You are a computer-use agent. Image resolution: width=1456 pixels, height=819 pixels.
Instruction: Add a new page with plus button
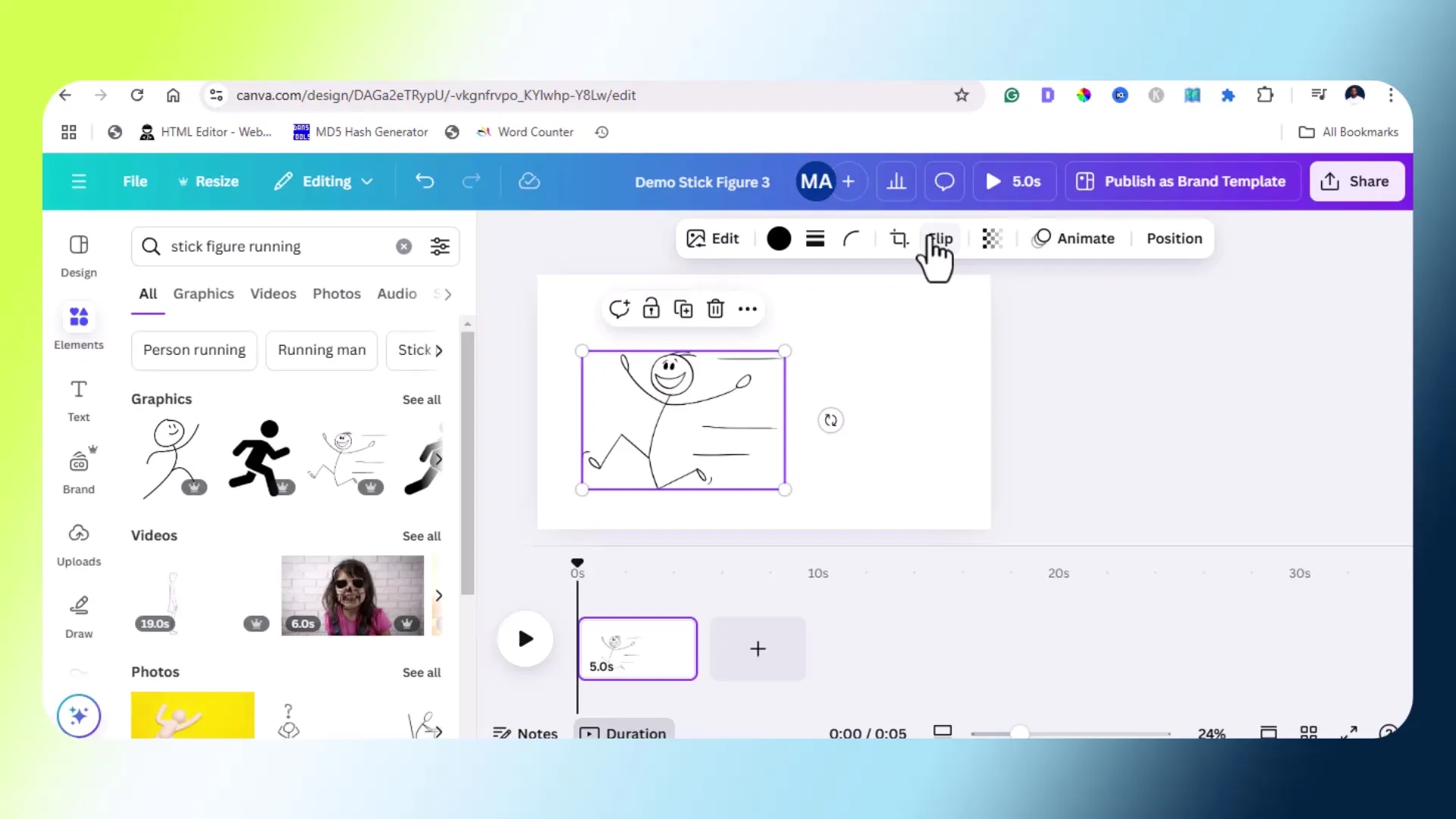(758, 648)
